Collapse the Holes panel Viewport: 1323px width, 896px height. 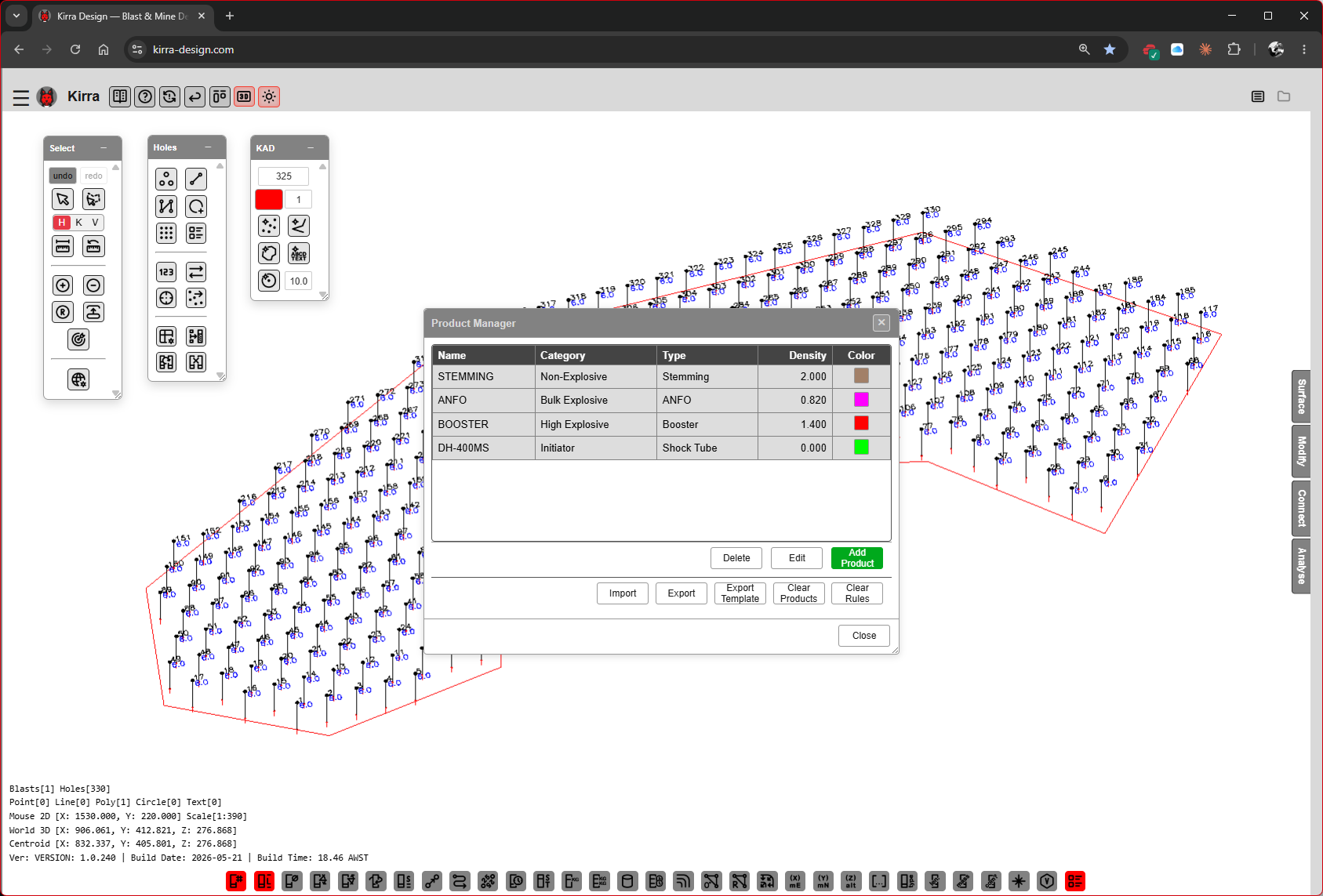(208, 147)
